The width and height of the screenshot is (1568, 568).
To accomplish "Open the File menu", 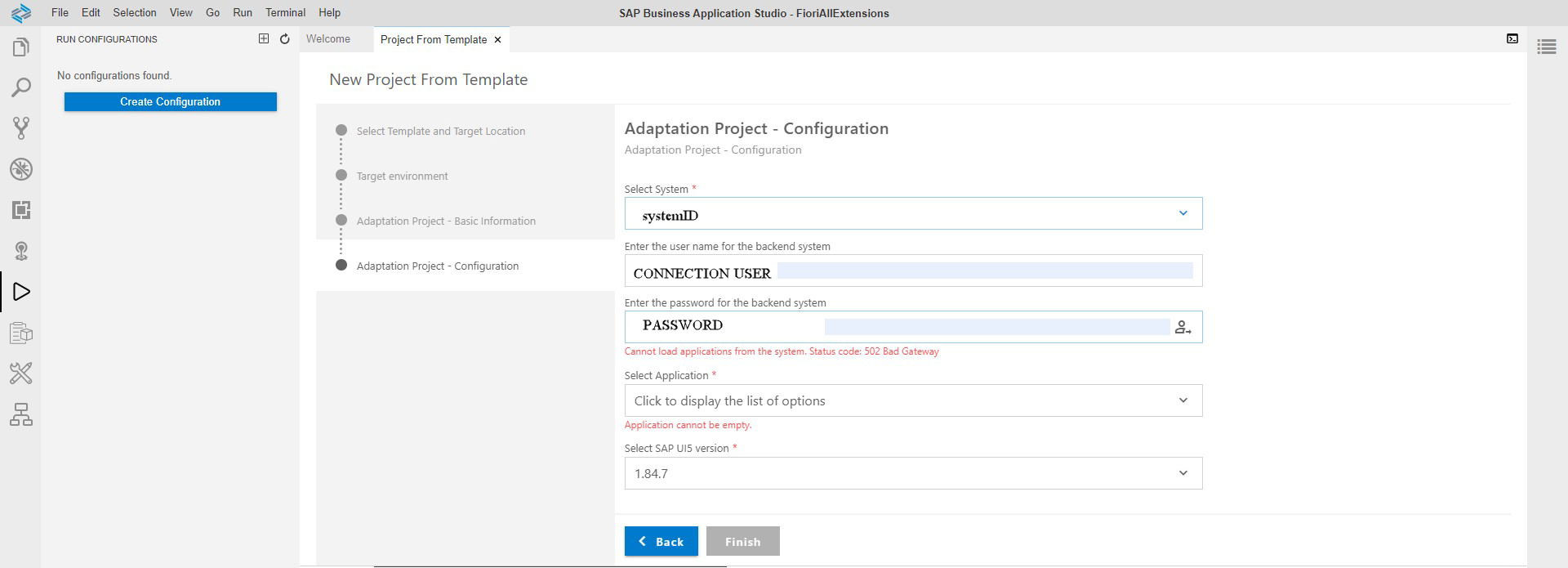I will 60,12.
